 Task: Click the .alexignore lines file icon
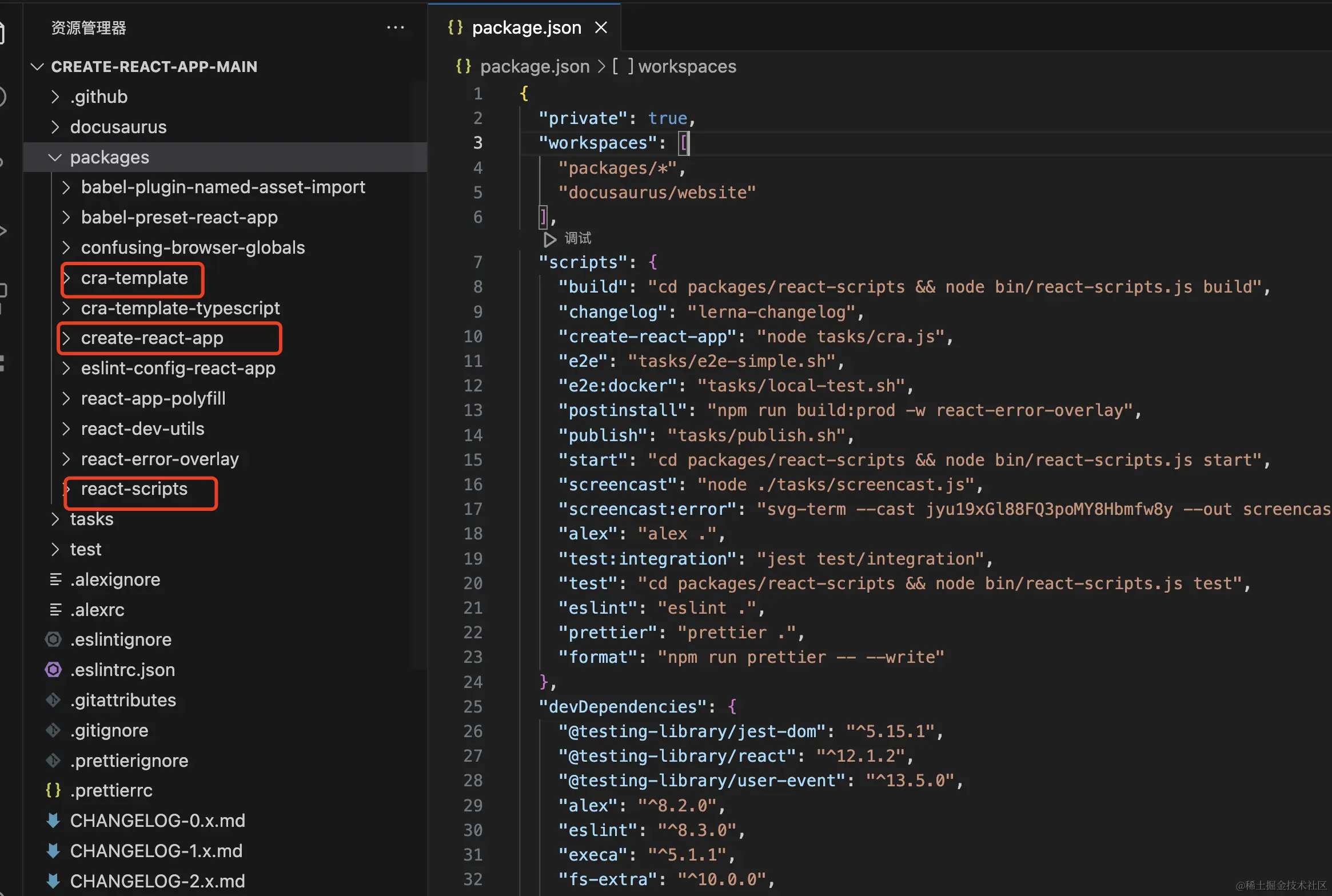pos(55,579)
